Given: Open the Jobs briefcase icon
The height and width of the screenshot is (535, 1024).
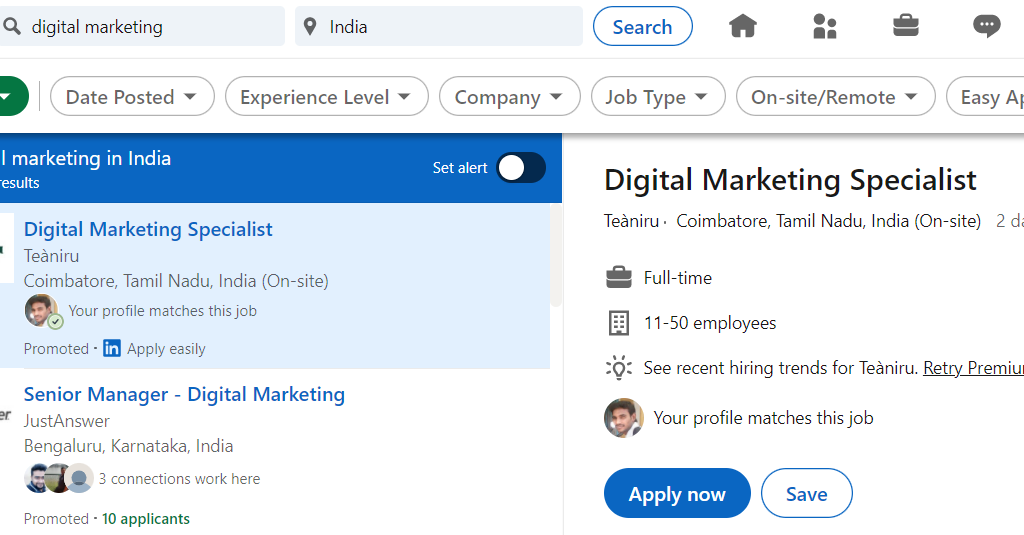Looking at the screenshot, I should [x=906, y=26].
